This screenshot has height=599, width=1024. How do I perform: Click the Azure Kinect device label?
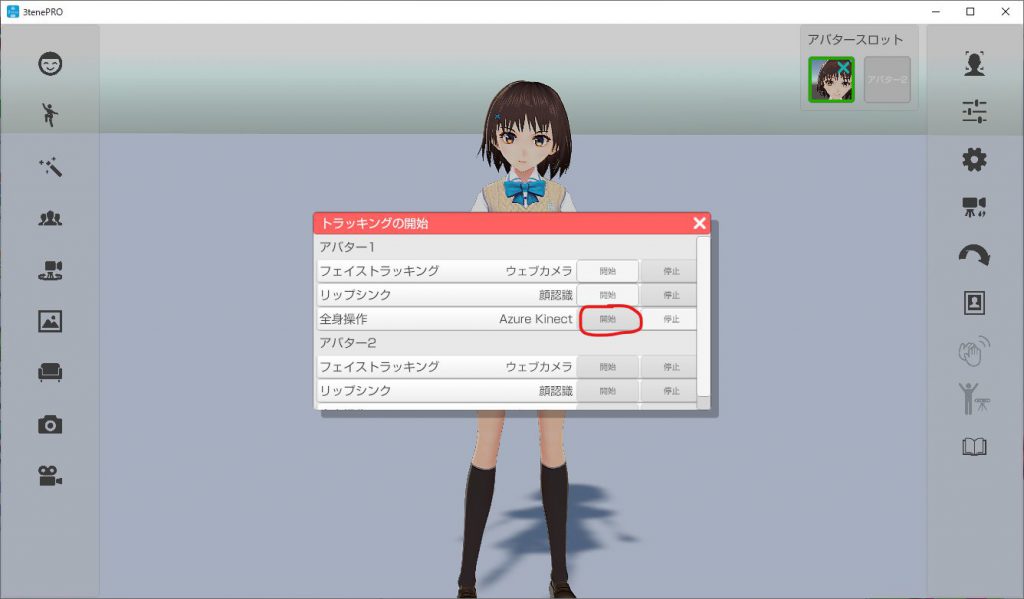point(536,319)
